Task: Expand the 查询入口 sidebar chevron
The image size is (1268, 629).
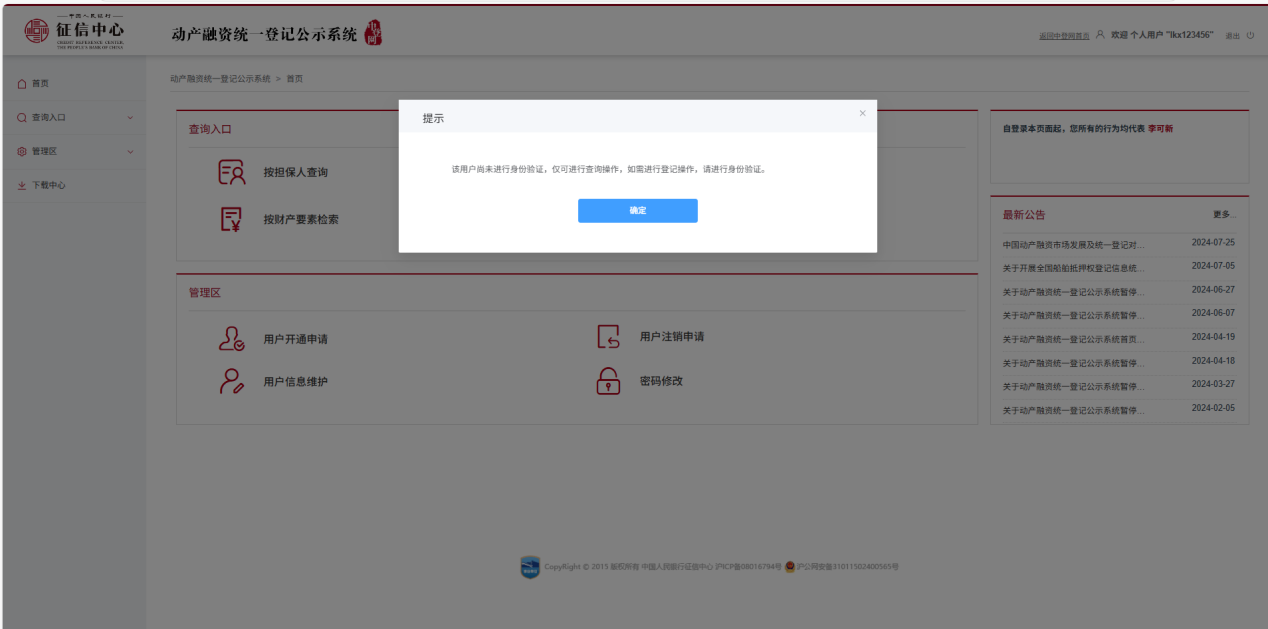Action: [130, 118]
